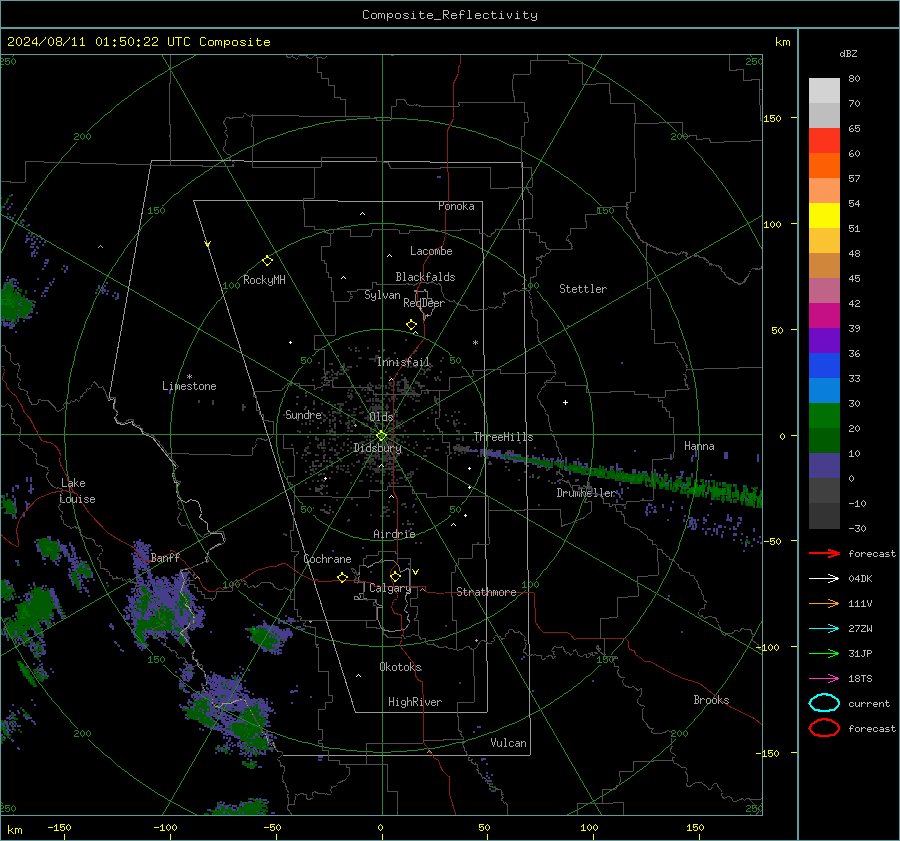
Task: Click the Didsbury label
Action: 377,448
